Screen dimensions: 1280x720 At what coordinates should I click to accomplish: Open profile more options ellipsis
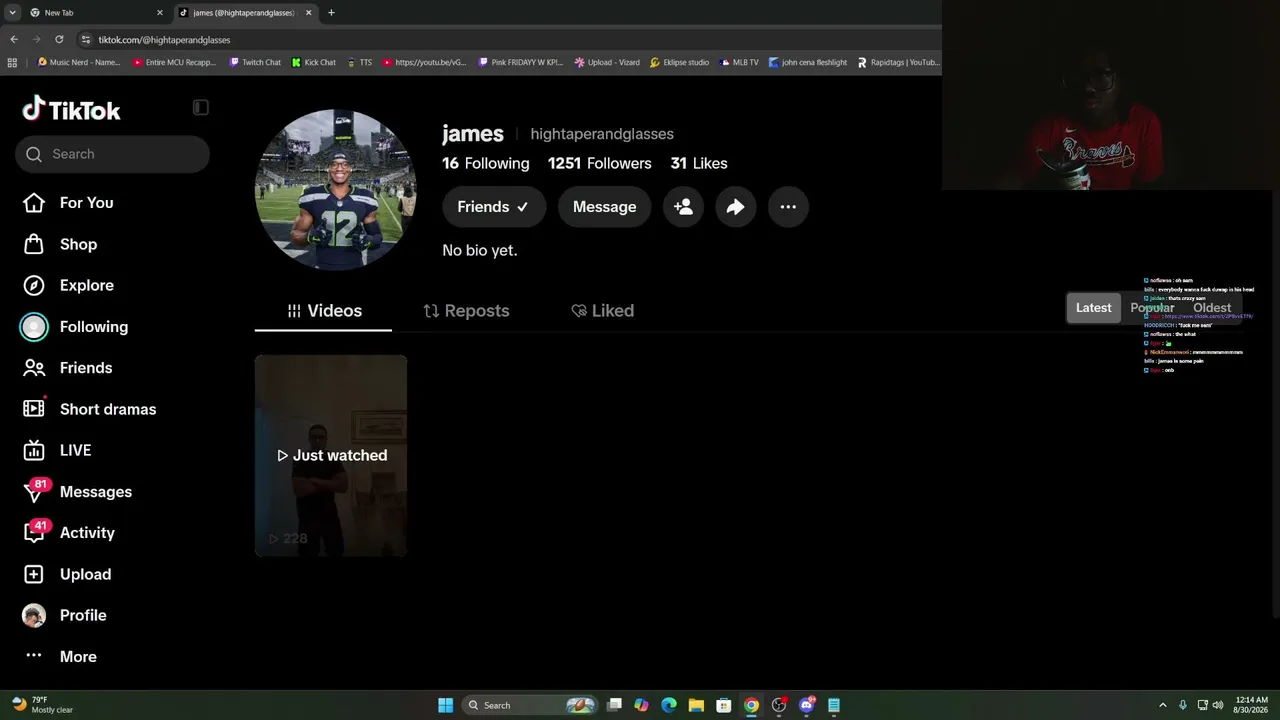click(x=788, y=207)
